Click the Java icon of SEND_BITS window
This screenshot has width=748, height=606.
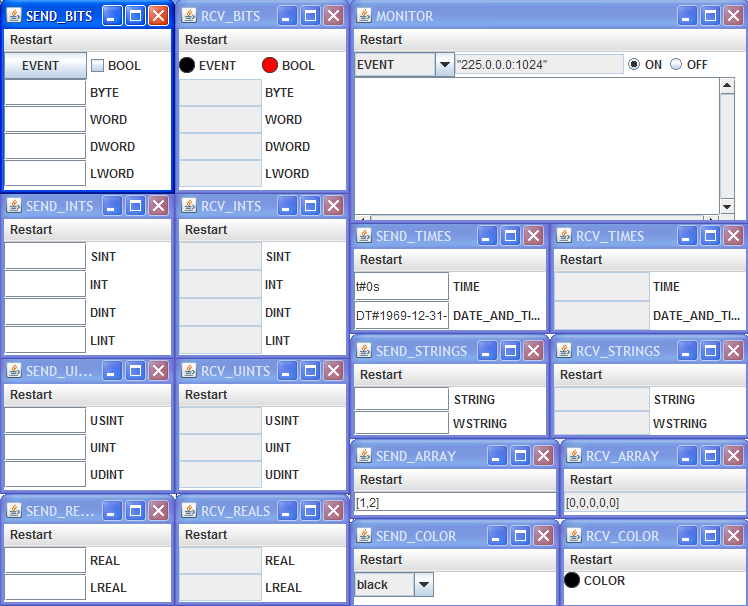[x=14, y=16]
